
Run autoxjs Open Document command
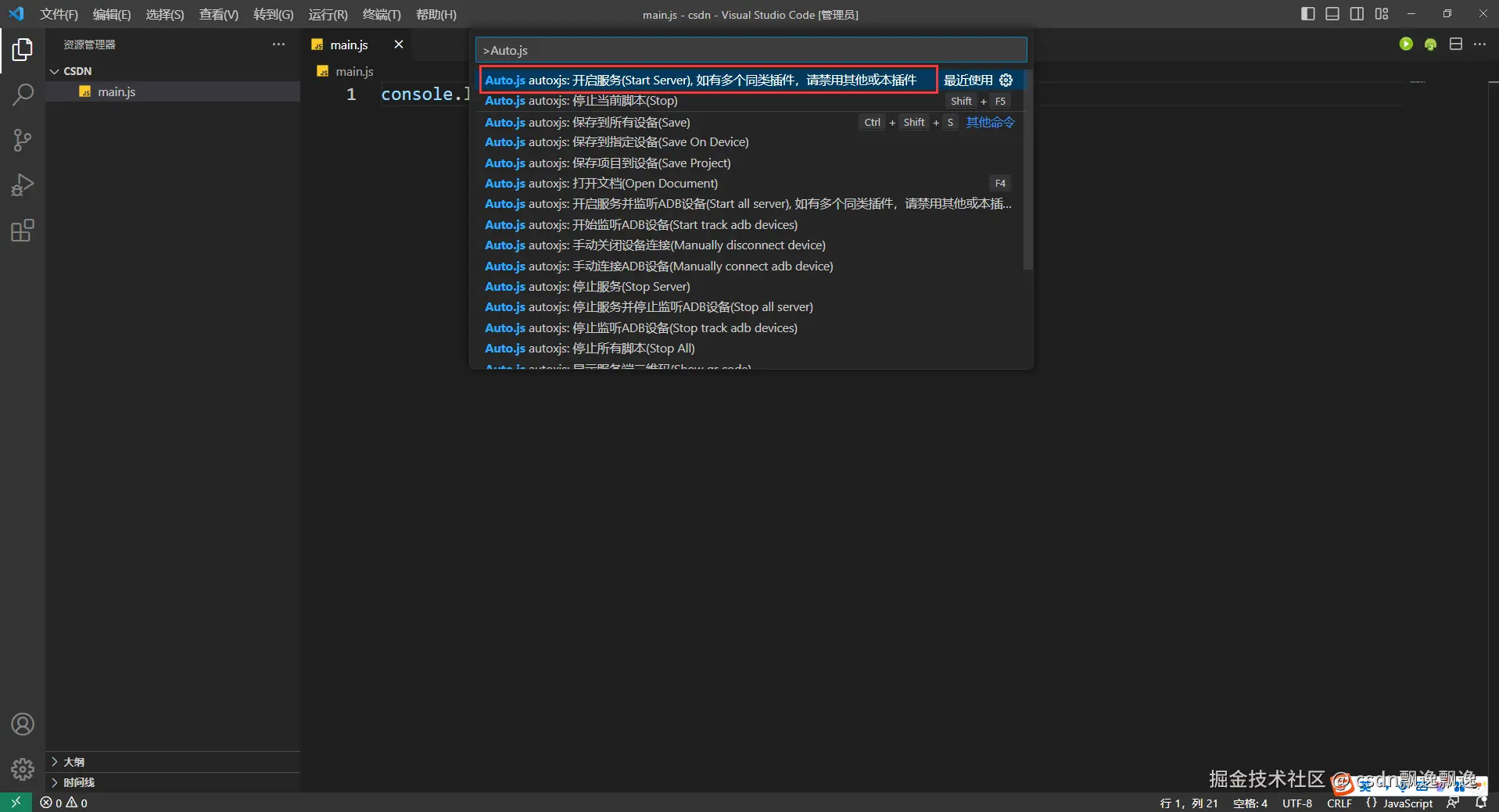[749, 184]
